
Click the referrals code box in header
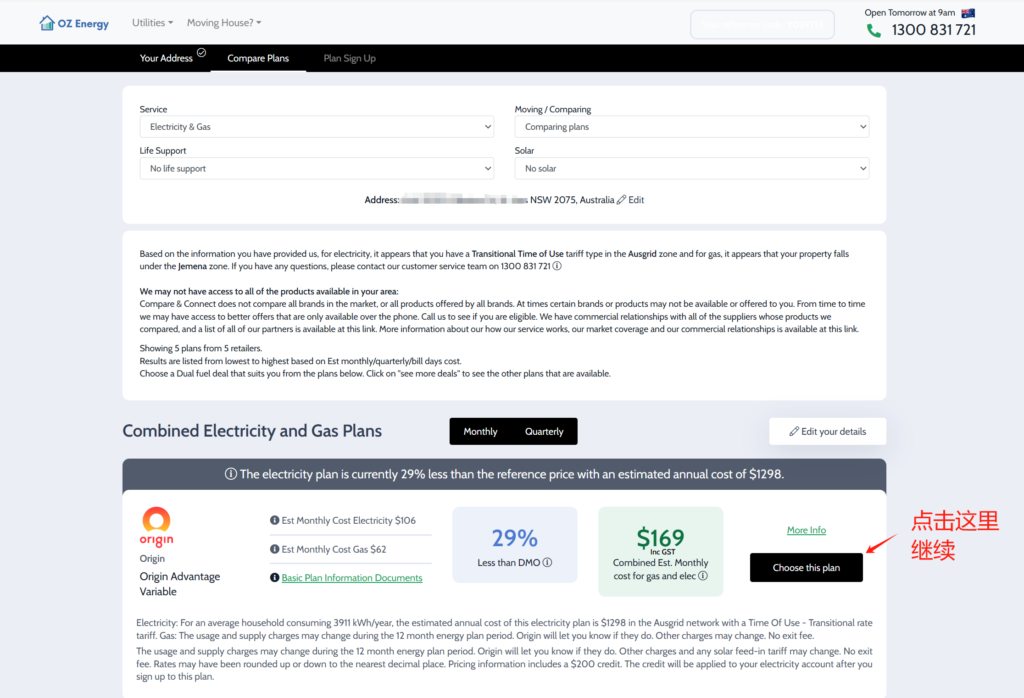click(x=762, y=25)
